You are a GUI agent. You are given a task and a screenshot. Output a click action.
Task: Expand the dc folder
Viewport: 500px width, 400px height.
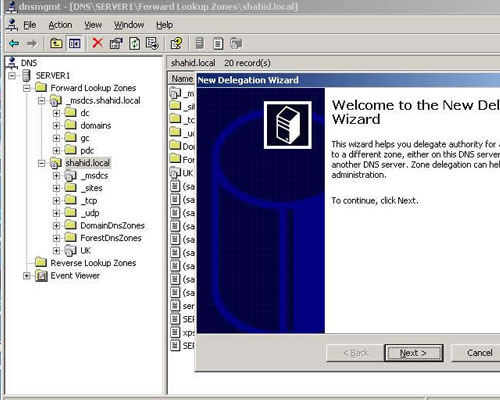pos(56,113)
